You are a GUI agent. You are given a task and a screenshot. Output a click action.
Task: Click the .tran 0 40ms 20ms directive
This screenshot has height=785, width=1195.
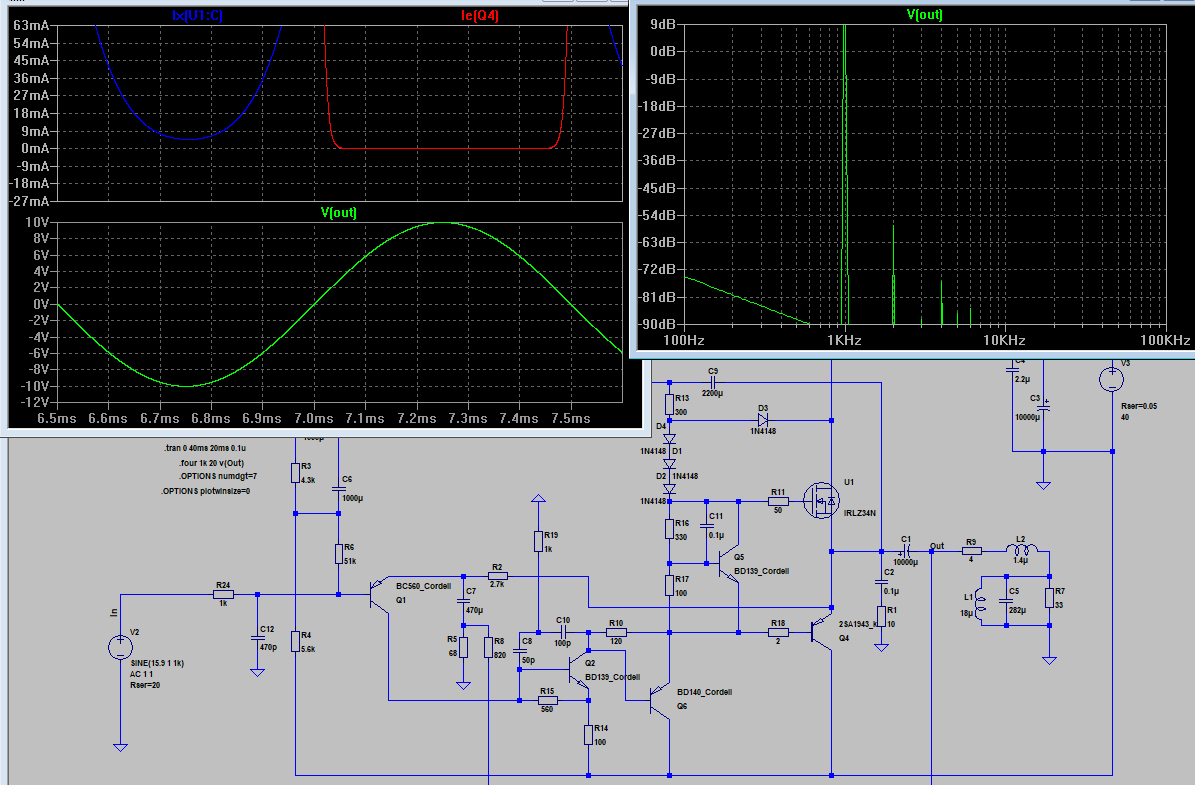[x=205, y=448]
